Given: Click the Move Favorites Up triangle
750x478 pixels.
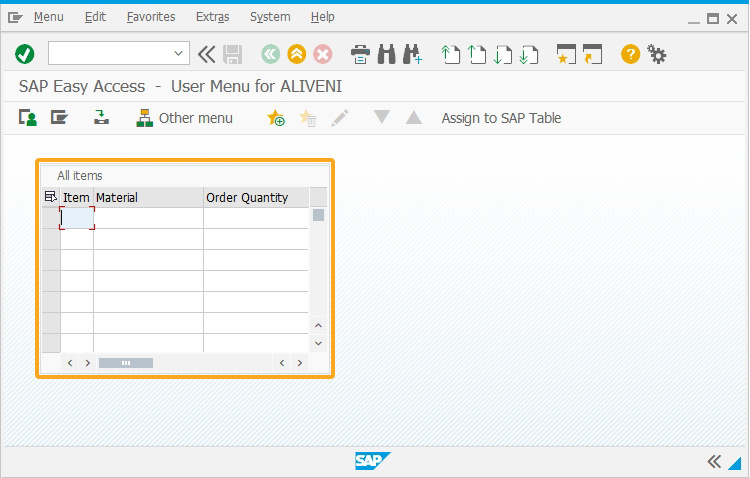Looking at the screenshot, I should point(414,117).
